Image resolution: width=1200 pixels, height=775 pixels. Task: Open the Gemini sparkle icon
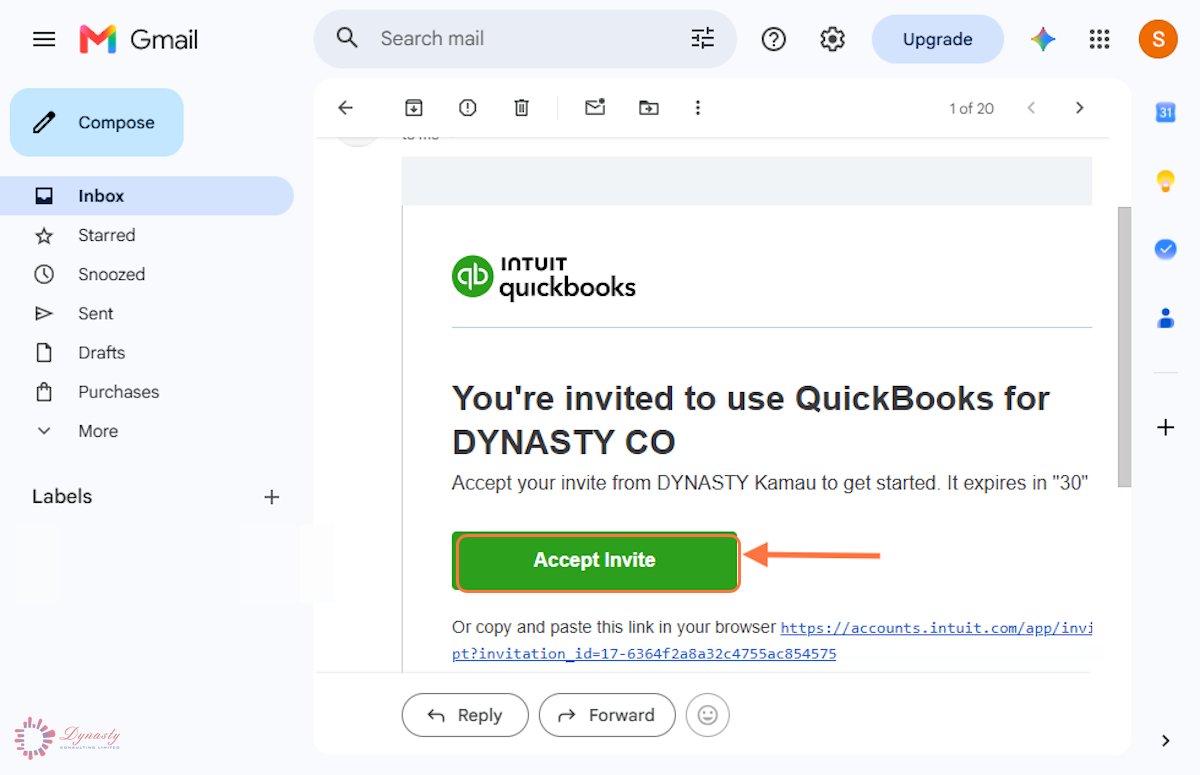click(1043, 39)
